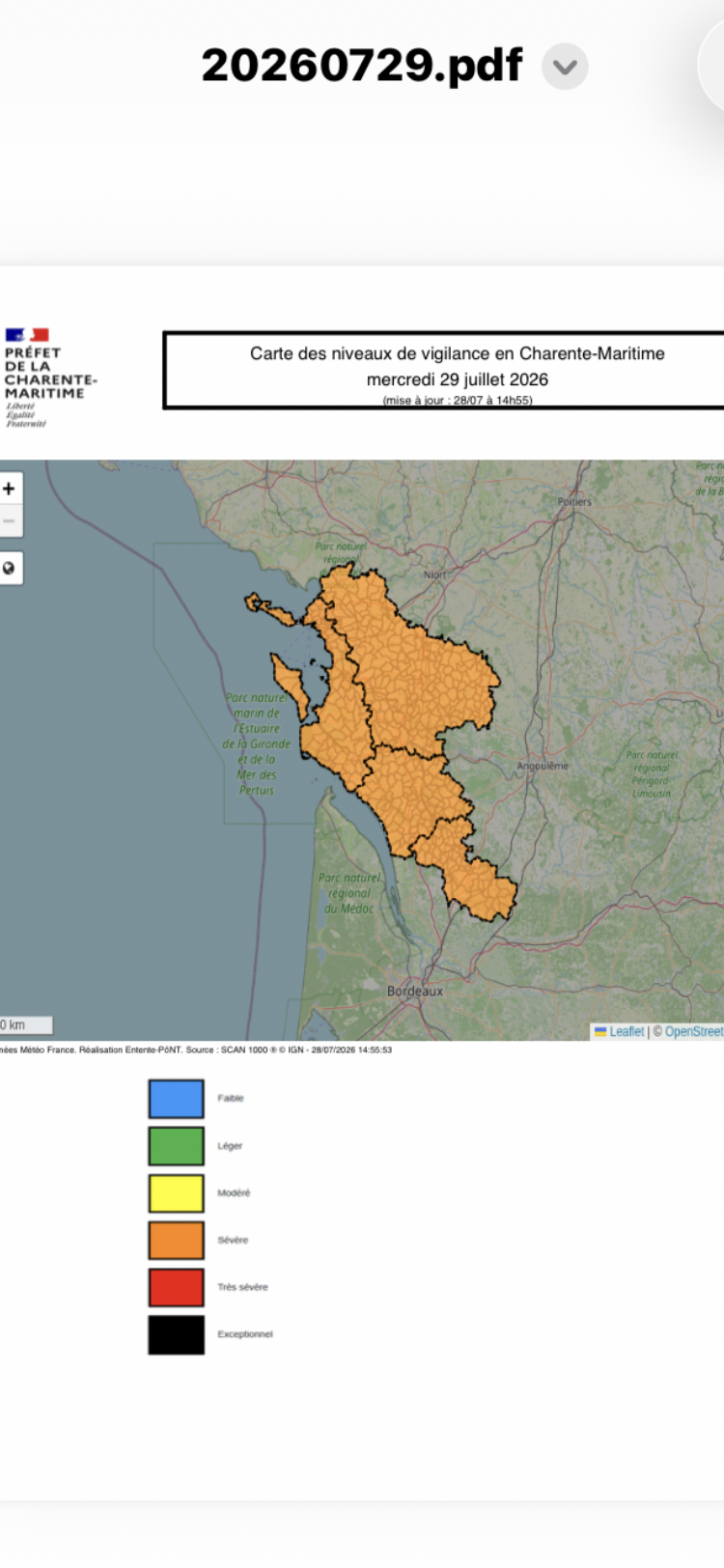Click the blue Faible color swatch
The width and height of the screenshot is (724, 1568).
176,1099
